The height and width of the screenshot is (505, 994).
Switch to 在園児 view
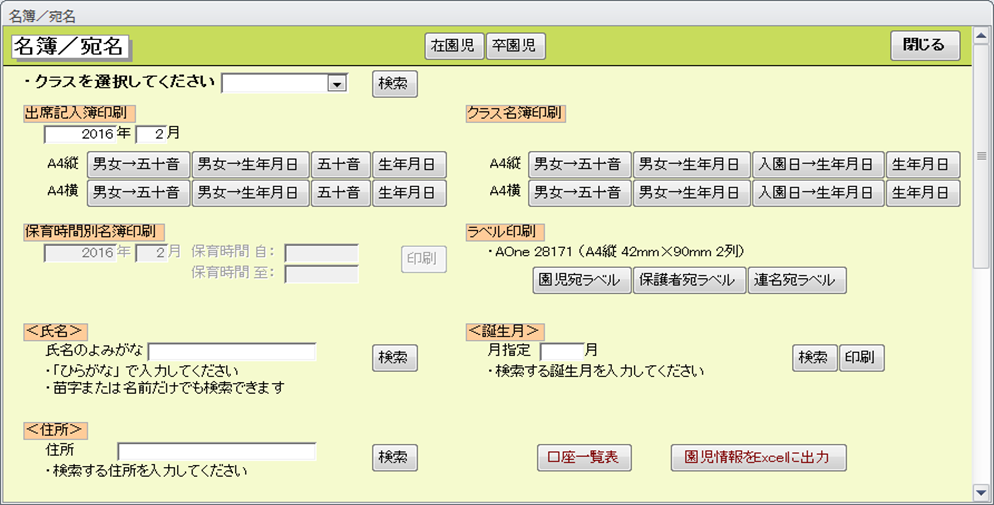coord(454,46)
